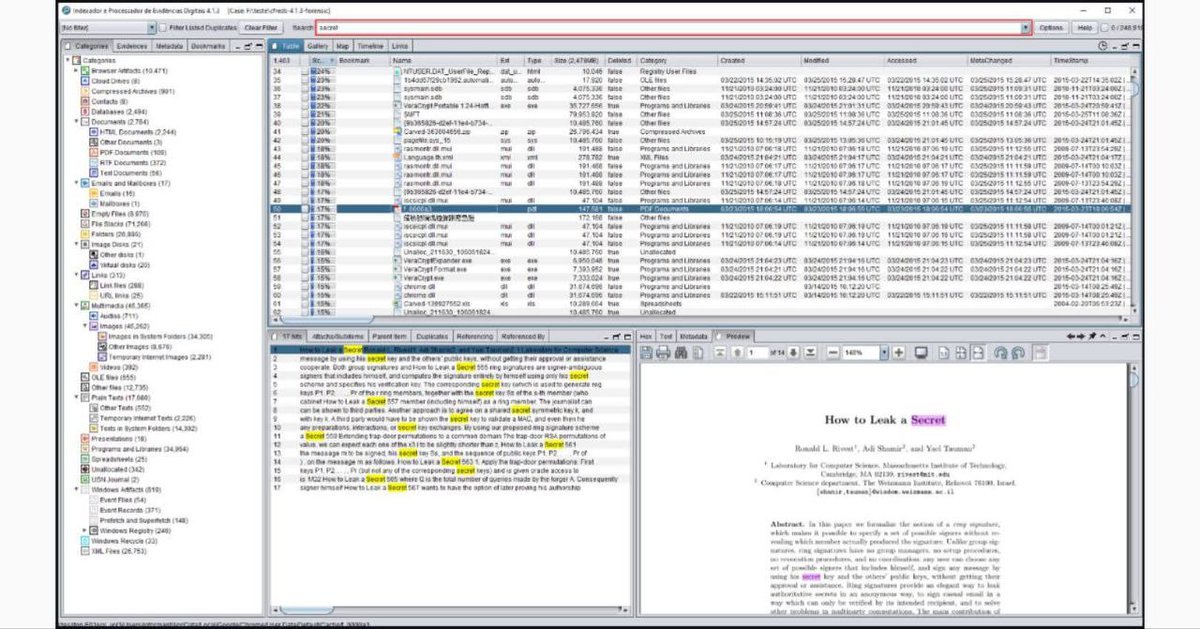Image resolution: width=1200 pixels, height=629 pixels.
Task: Collapse the Emails and Mailboxes node
Action: click(x=77, y=183)
